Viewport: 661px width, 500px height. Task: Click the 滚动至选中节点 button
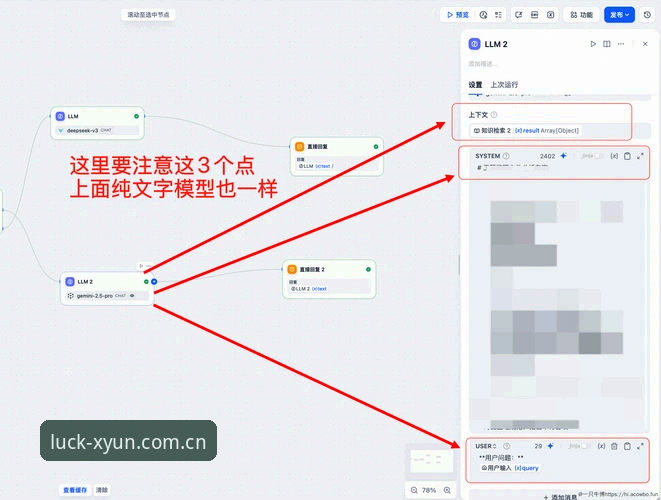[148, 15]
